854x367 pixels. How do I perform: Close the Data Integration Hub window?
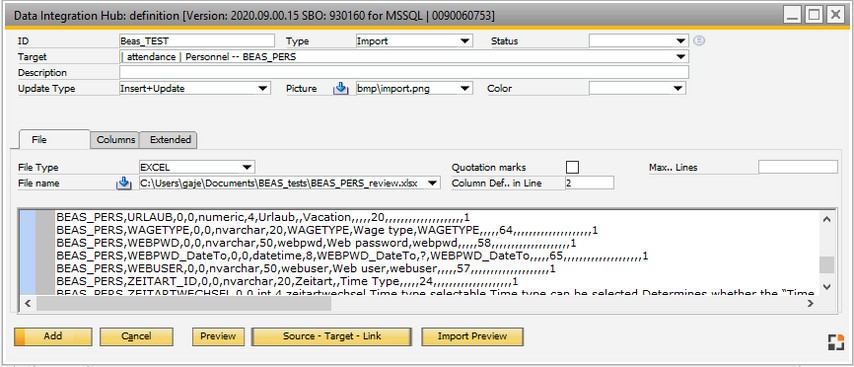[834, 16]
